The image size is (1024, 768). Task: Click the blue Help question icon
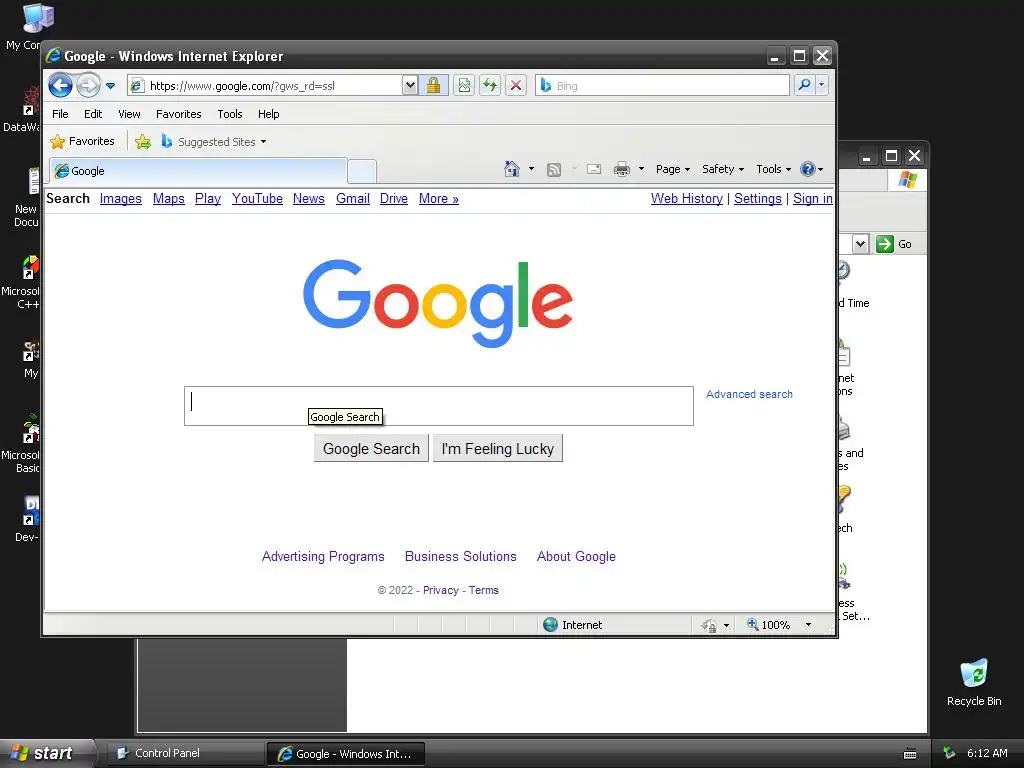[x=808, y=169]
